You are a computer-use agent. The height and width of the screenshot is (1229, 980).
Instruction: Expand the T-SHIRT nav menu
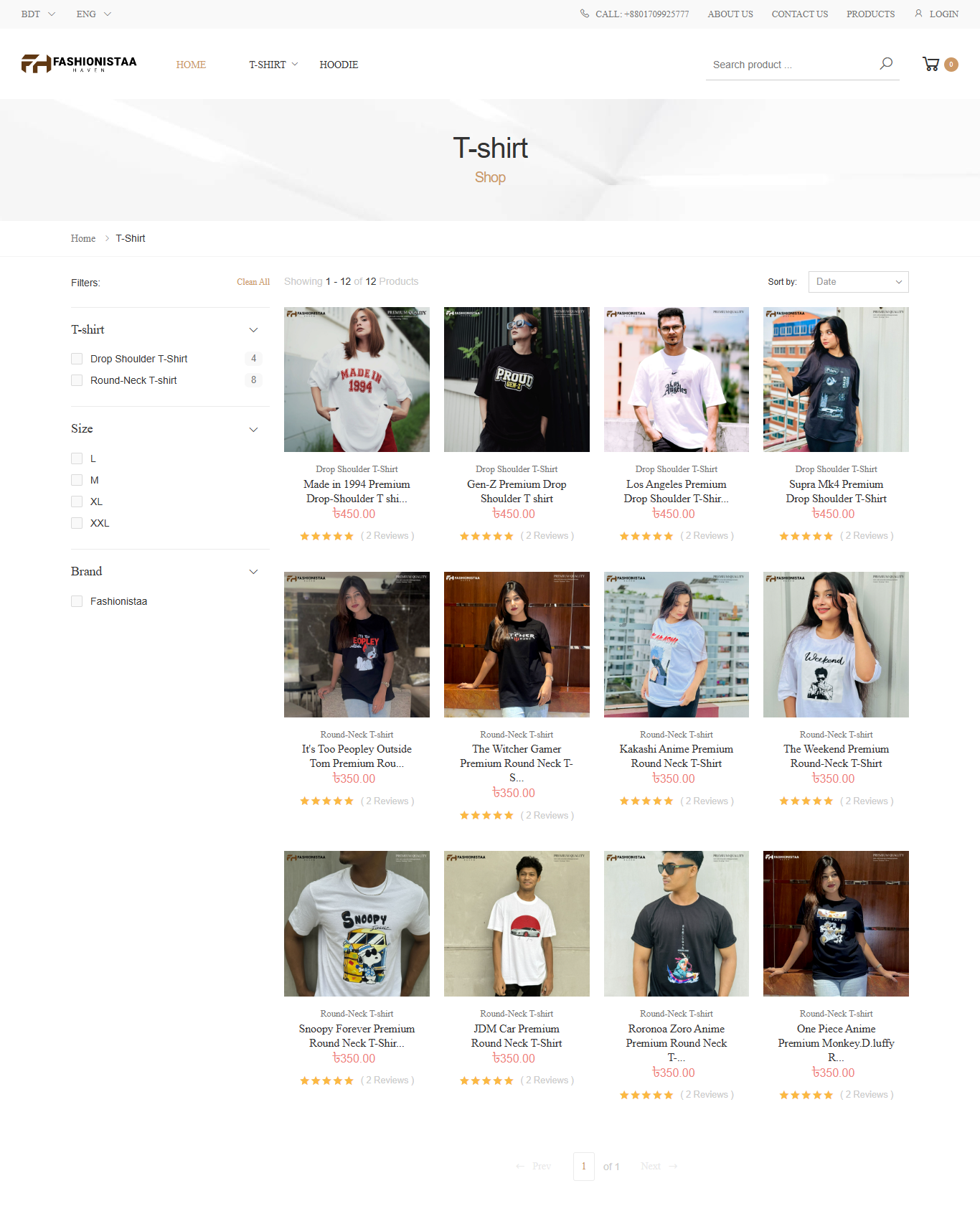tap(273, 65)
